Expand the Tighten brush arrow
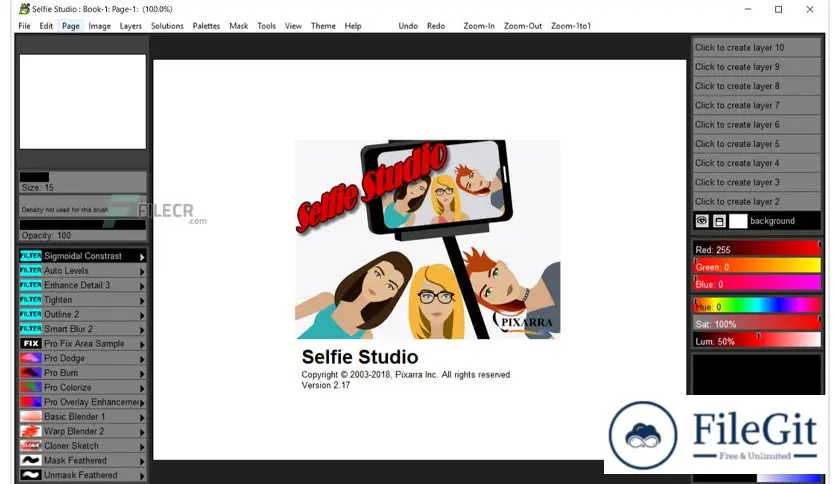This screenshot has width=836, height=484. 142,301
